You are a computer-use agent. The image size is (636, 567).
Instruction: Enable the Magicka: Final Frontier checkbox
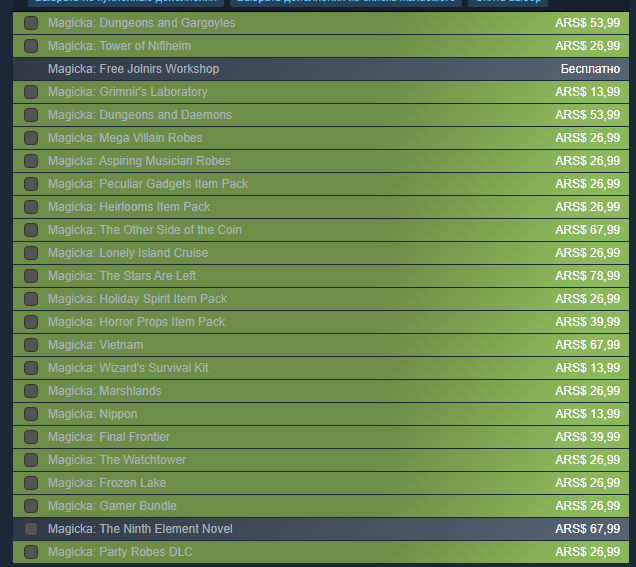point(31,437)
